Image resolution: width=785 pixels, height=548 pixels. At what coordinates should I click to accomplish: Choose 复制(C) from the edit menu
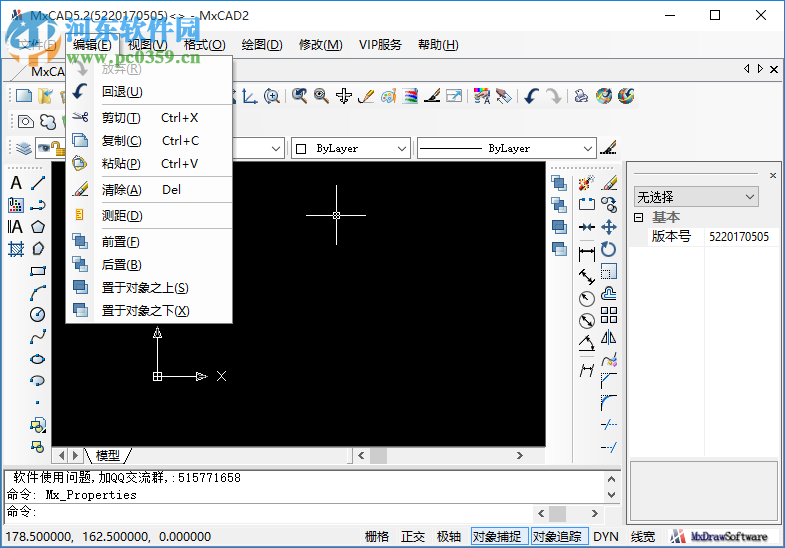coord(149,141)
